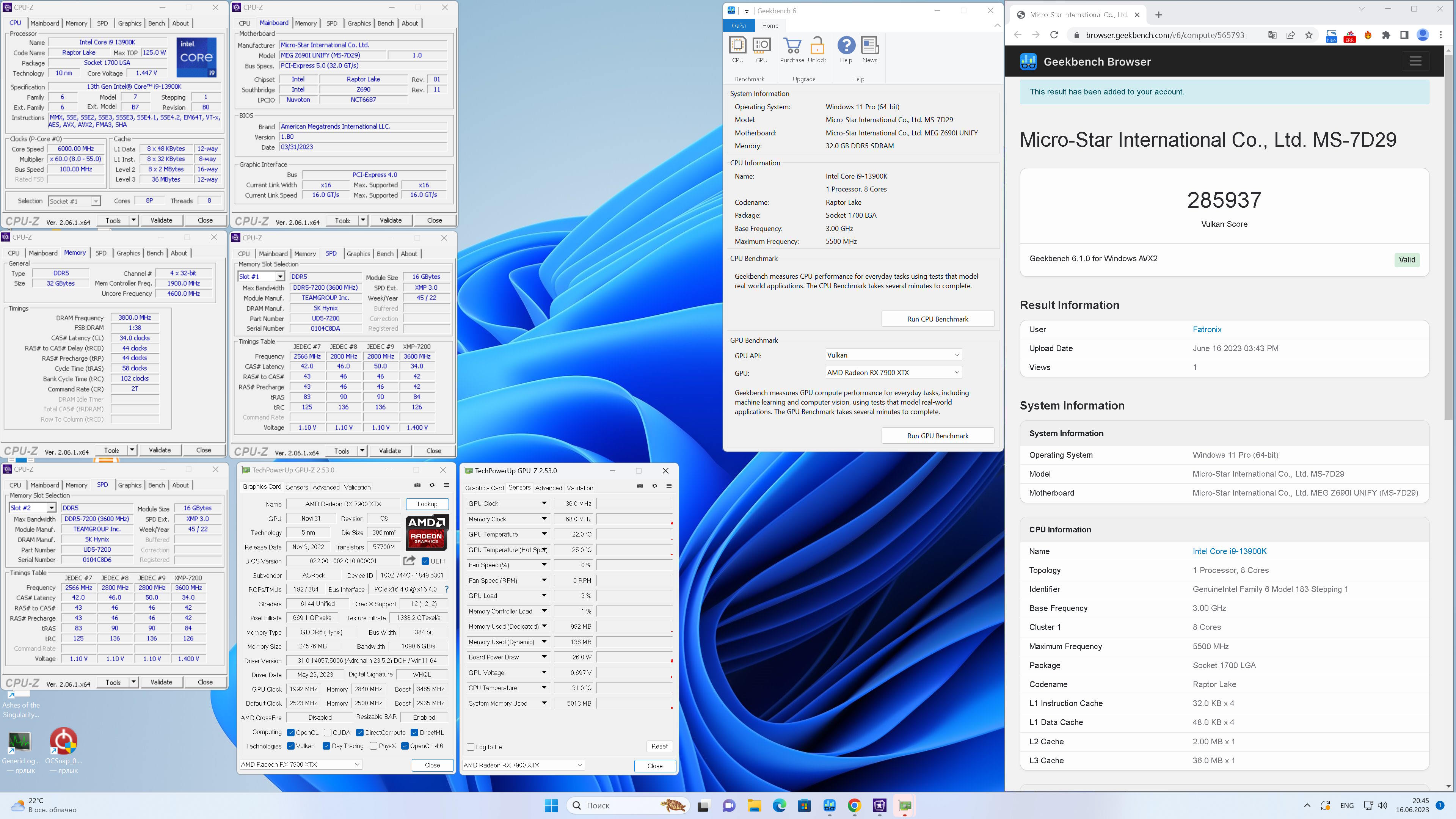Take screenshot via camera icon in GPU-Z Graphics Card window
Viewport: 1456px width, 819px height.
(x=417, y=485)
